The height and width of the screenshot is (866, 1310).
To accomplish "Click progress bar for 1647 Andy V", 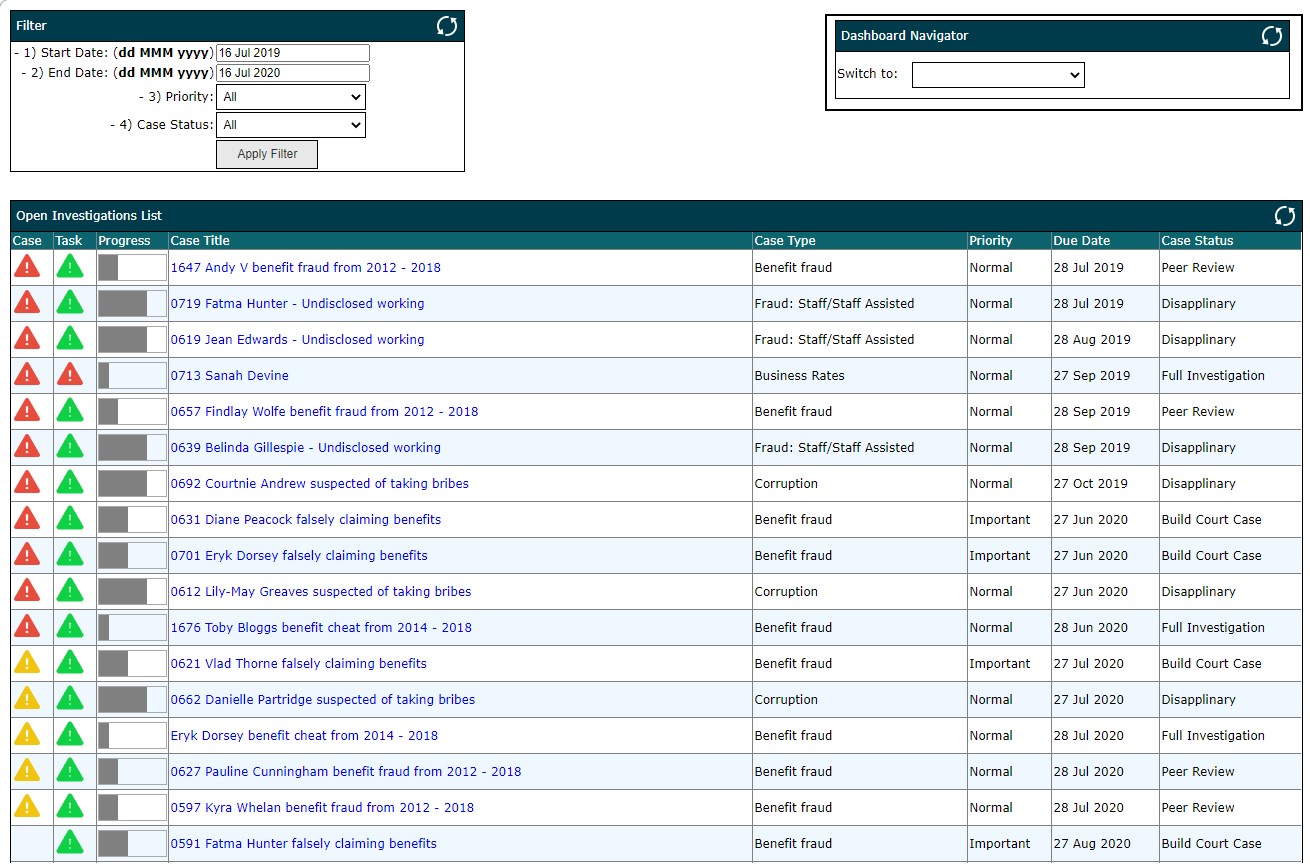I will [132, 267].
